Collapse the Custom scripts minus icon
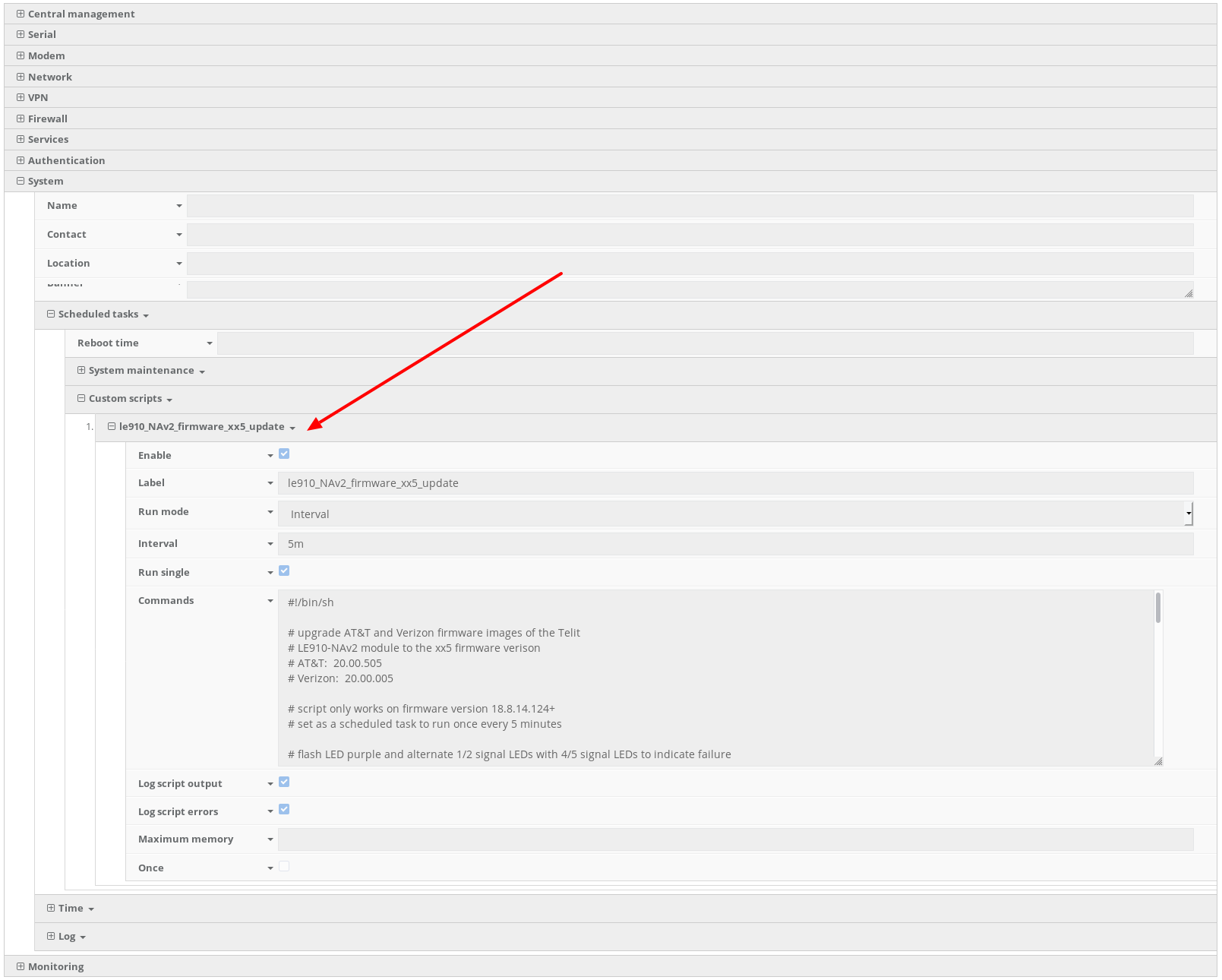 coord(81,398)
